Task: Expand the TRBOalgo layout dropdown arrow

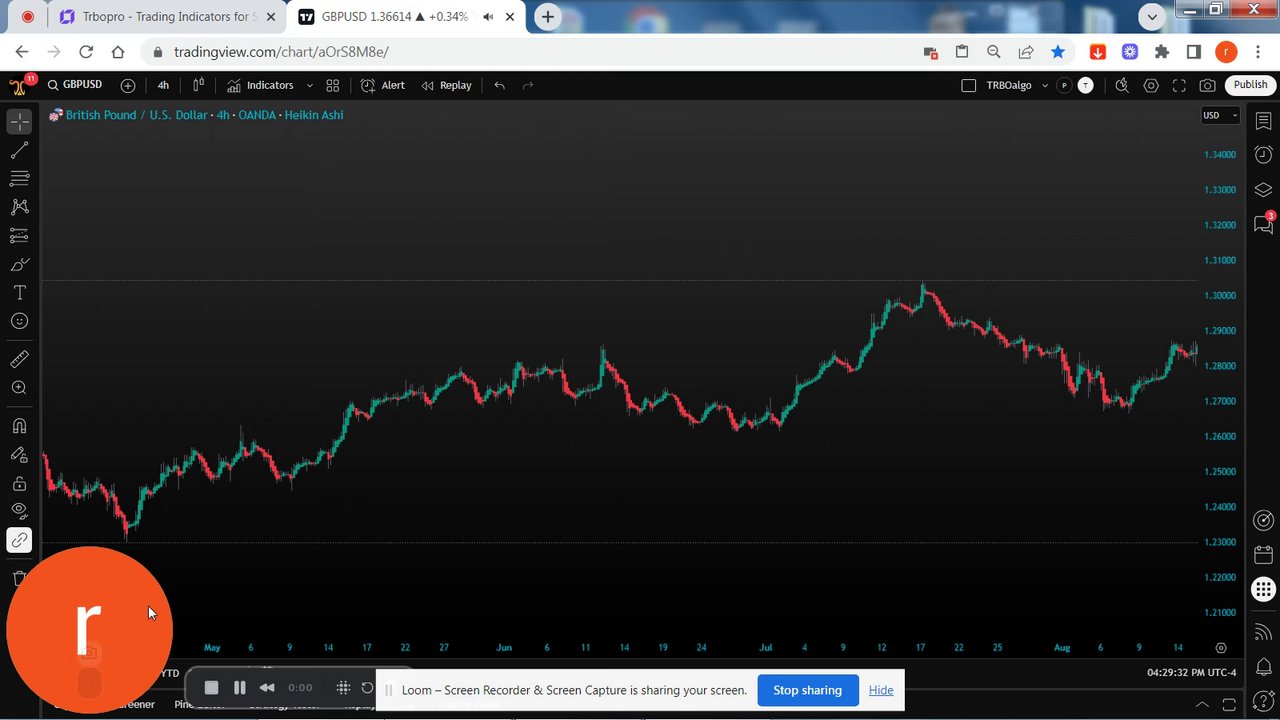Action: [1045, 86]
